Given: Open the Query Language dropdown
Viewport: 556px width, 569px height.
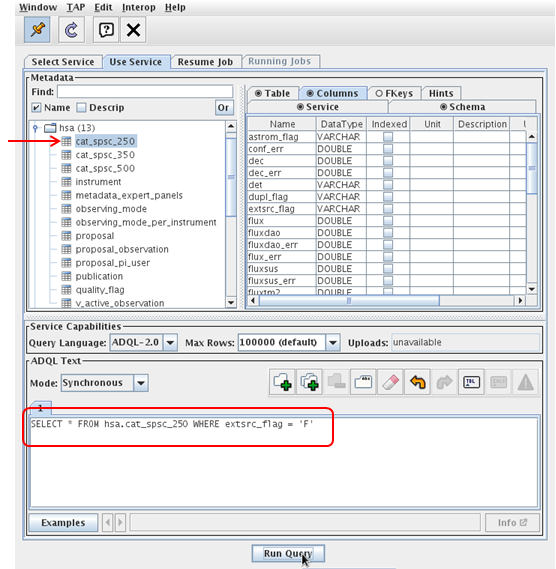Looking at the screenshot, I should [x=170, y=342].
